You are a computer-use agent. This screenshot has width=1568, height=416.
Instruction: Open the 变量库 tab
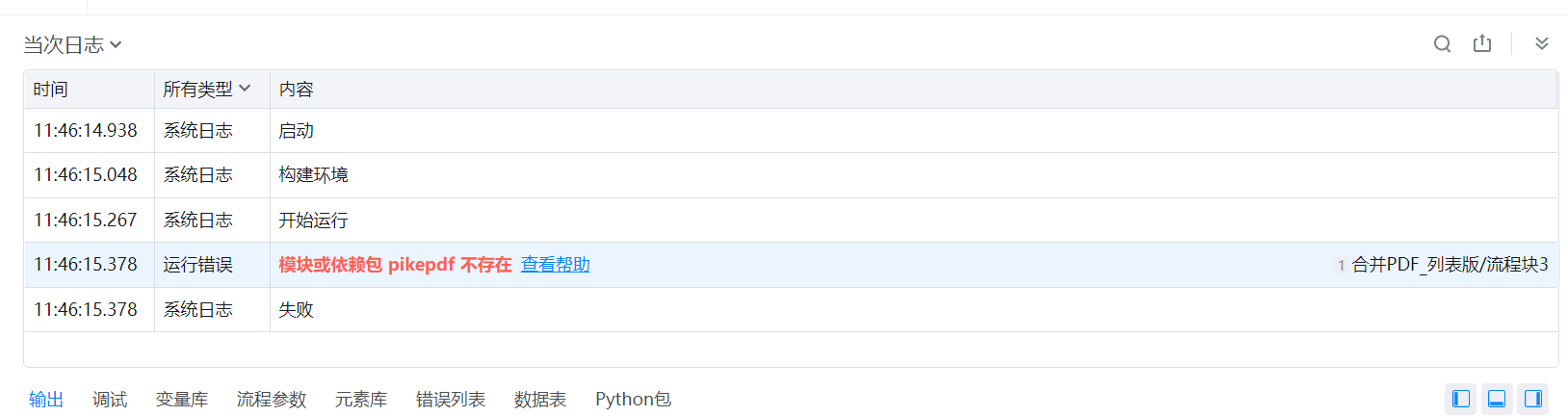(x=182, y=400)
